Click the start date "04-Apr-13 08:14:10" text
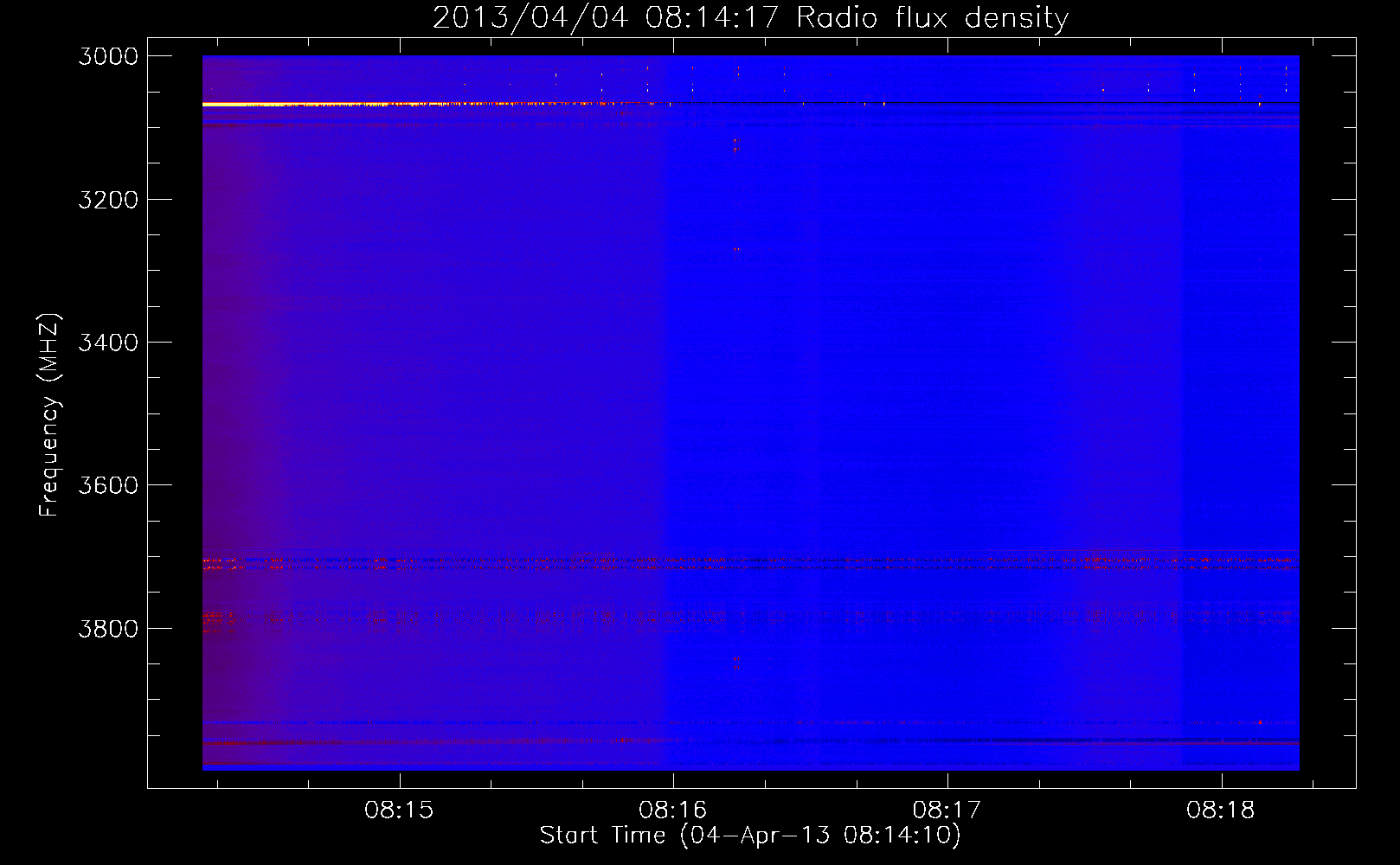Screen dimensions: 1400x865 tap(820, 836)
